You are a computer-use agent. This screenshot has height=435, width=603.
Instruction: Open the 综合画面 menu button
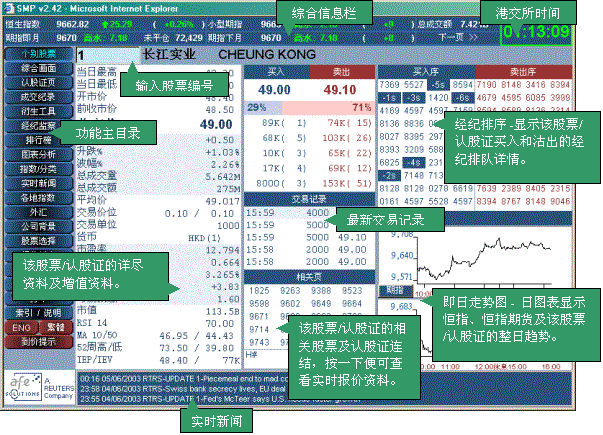[x=38, y=68]
